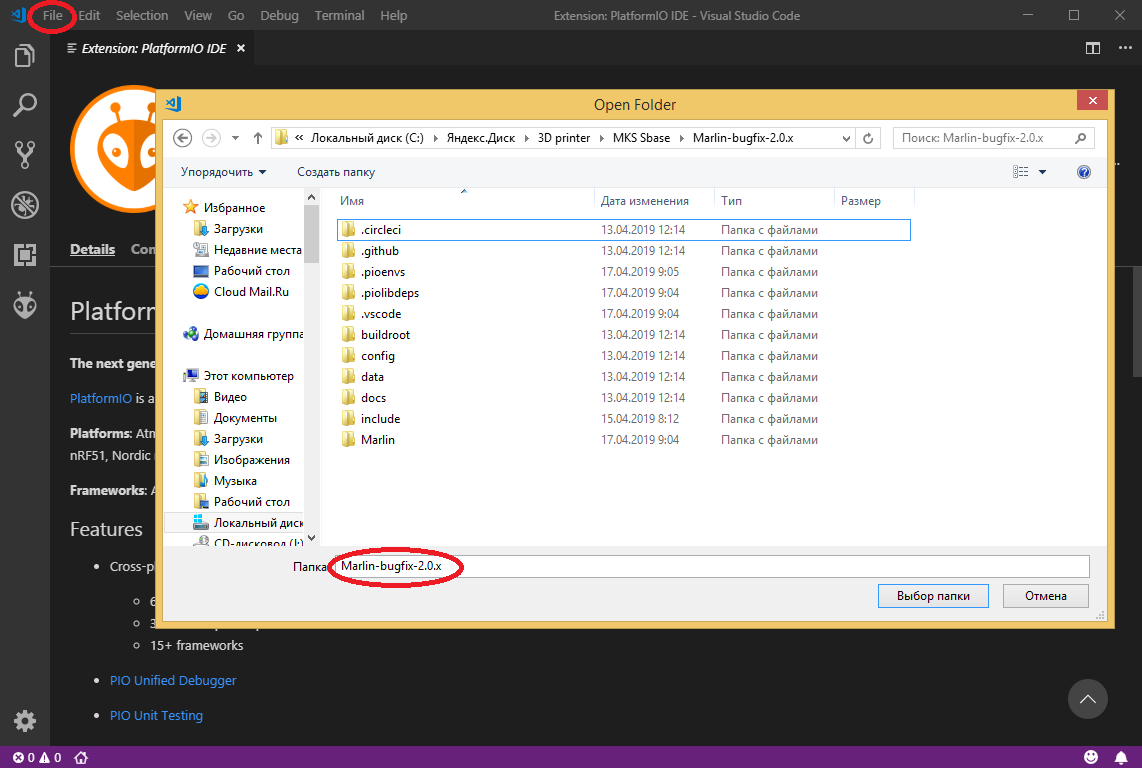
Task: Split the editor to the right
Action: (x=1092, y=48)
